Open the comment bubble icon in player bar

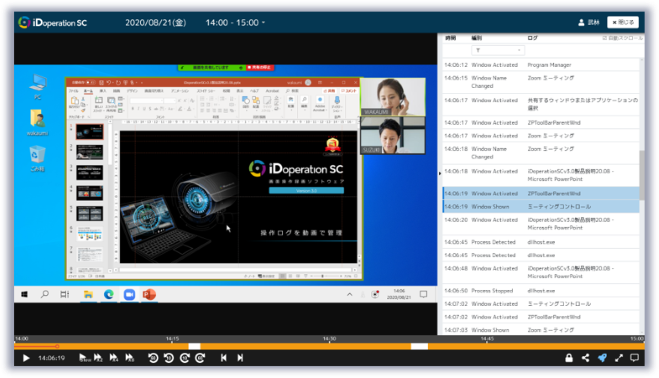(x=635, y=358)
